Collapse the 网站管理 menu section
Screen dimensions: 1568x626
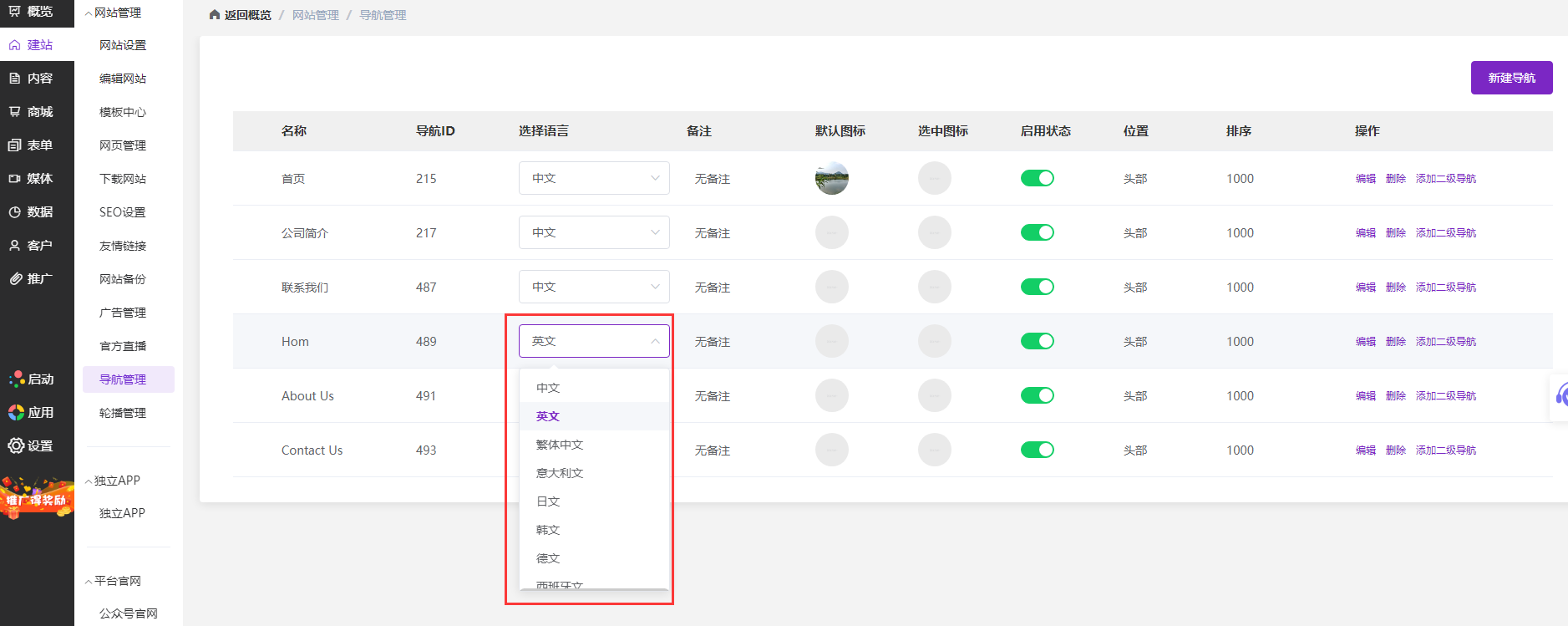coord(89,13)
